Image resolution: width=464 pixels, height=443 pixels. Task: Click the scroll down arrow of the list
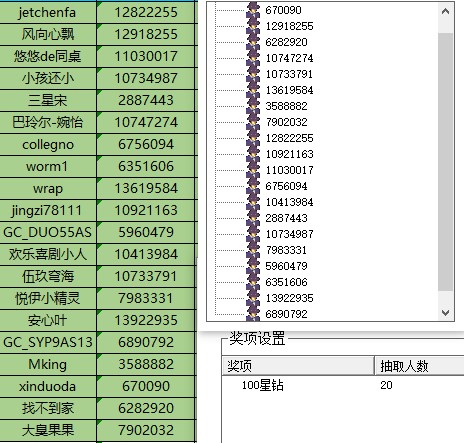(x=445, y=313)
